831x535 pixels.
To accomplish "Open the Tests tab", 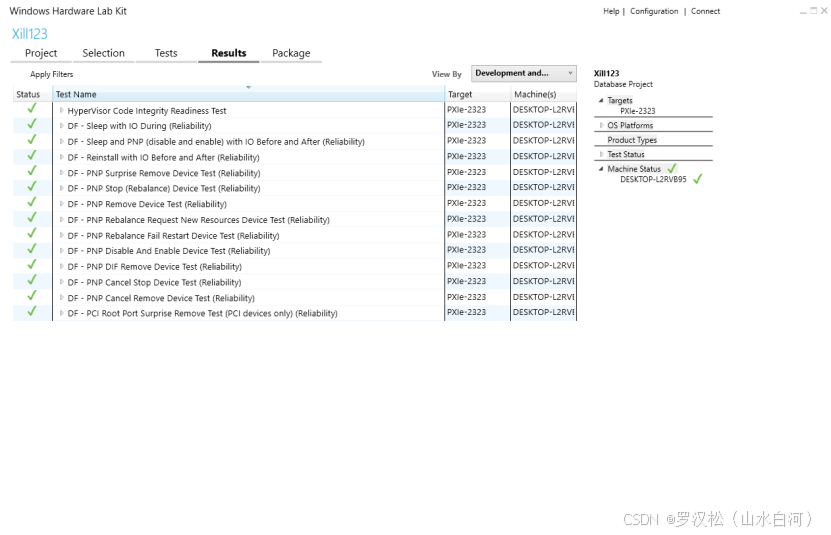I will tap(166, 53).
